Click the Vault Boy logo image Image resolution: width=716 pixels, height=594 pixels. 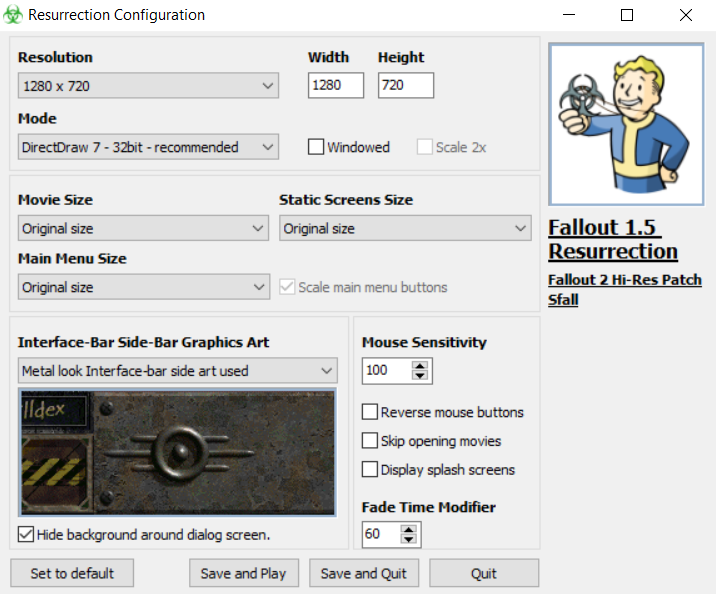coord(626,124)
